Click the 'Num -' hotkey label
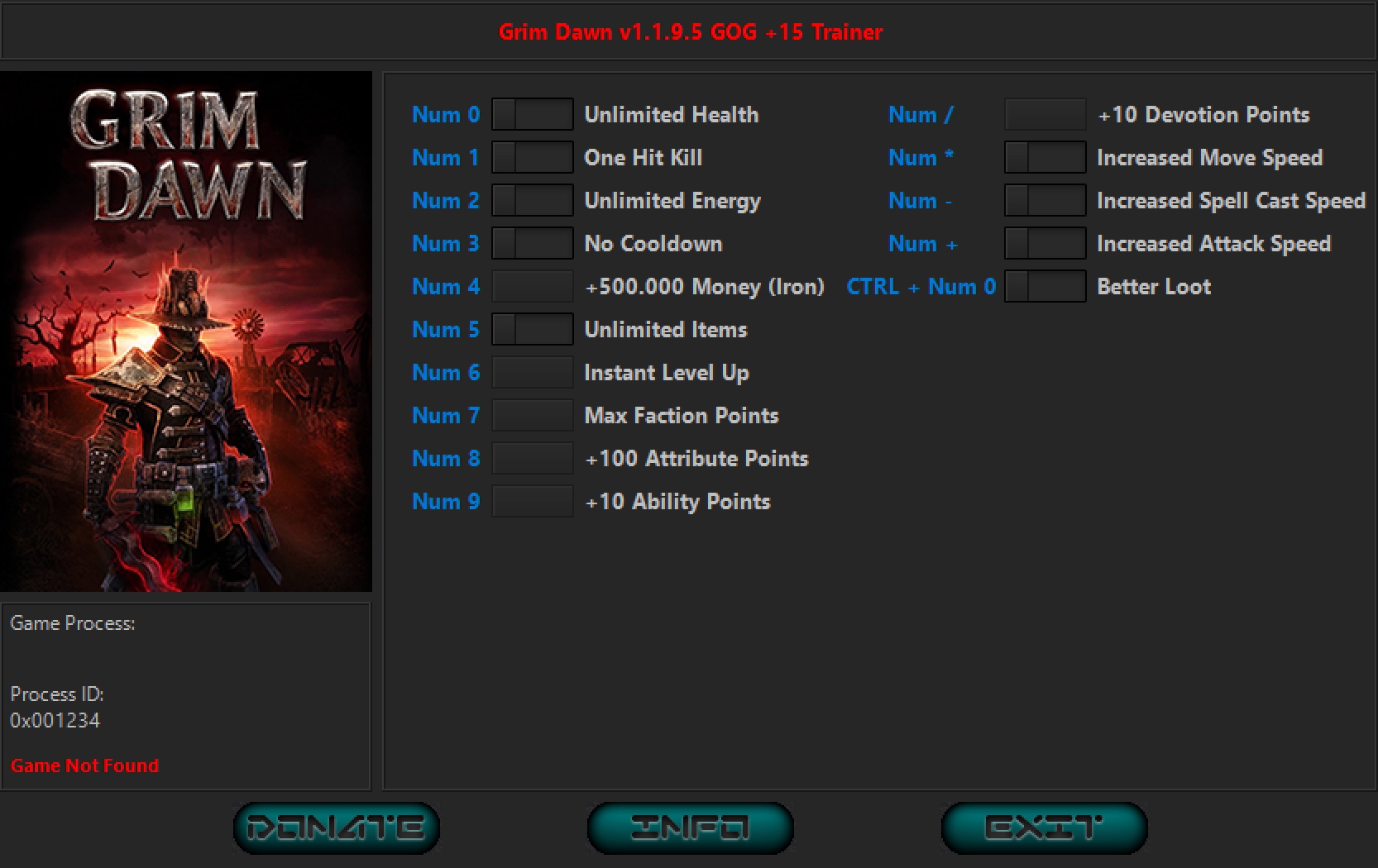The width and height of the screenshot is (1378, 868). [921, 201]
